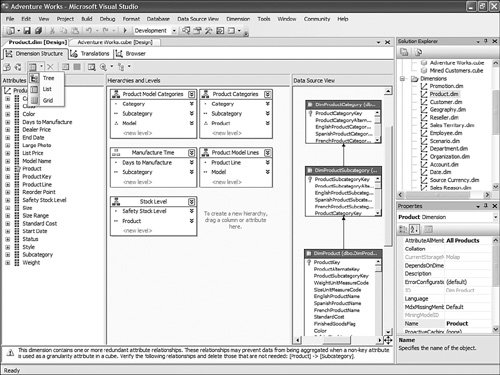Click the Save toolbar icon
The image size is (500, 375).
coord(27,31)
